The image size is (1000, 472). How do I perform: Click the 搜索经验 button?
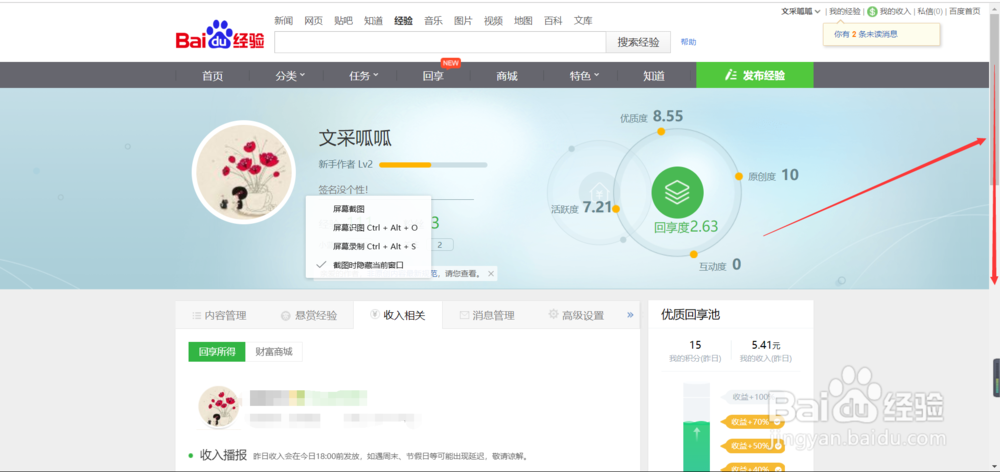(638, 42)
